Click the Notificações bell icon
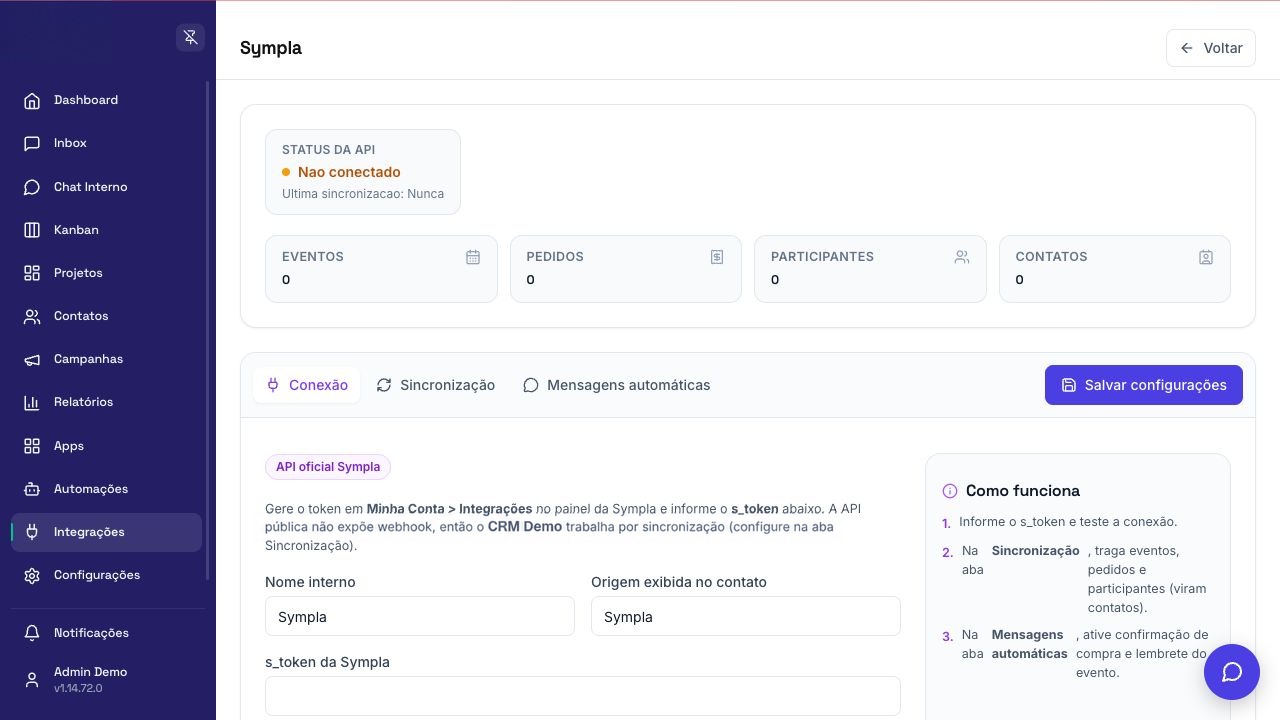This screenshot has width=1280, height=720. tap(32, 633)
